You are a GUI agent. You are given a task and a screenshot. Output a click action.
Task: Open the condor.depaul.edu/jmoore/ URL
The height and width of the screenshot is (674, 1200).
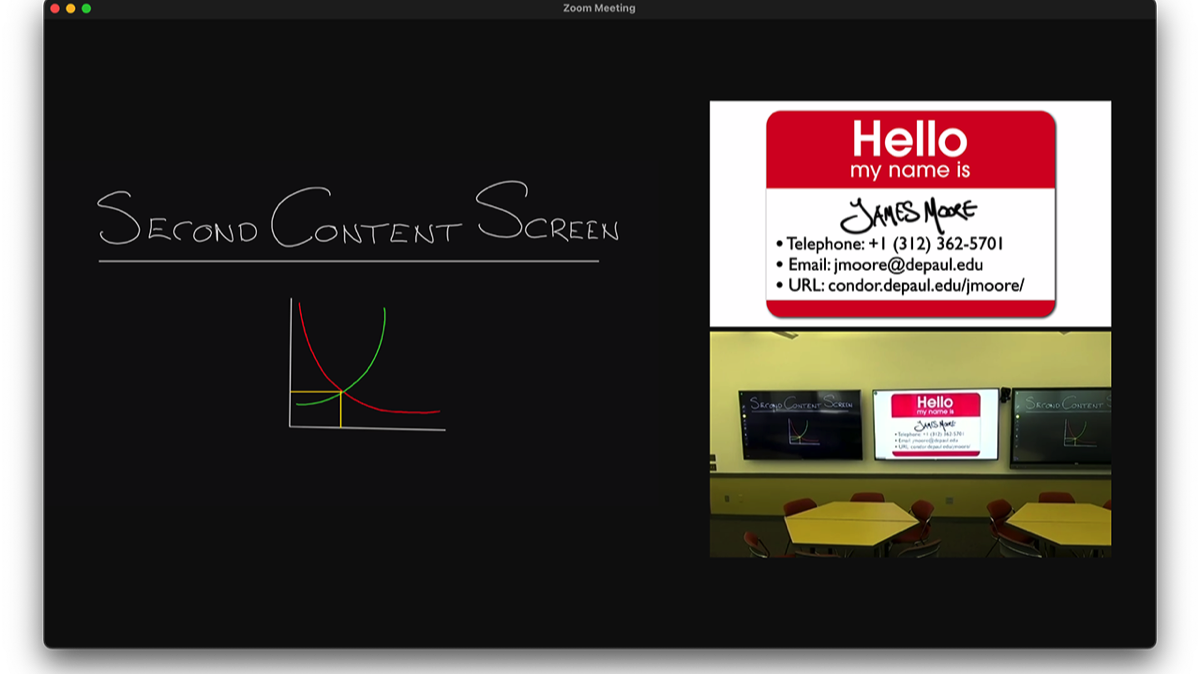point(925,286)
